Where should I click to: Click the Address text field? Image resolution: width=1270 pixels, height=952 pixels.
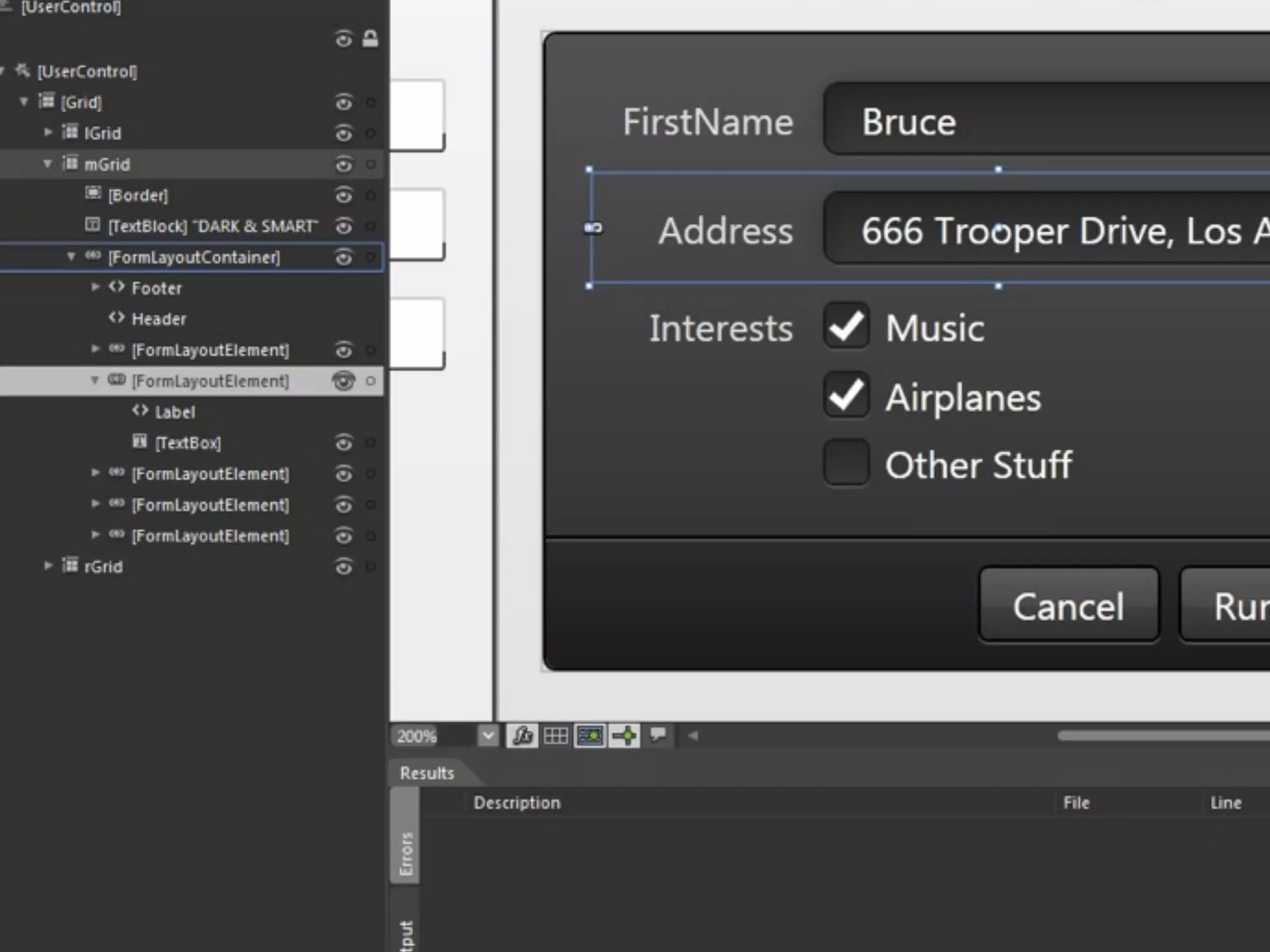pyautogui.click(x=1048, y=231)
